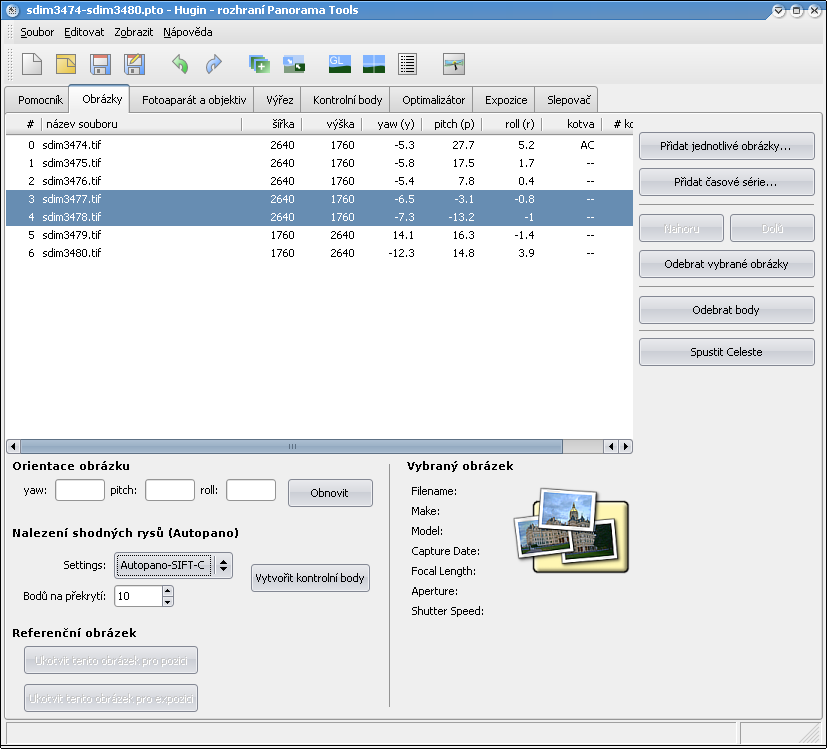Undo the last action with green arrow

pos(180,65)
